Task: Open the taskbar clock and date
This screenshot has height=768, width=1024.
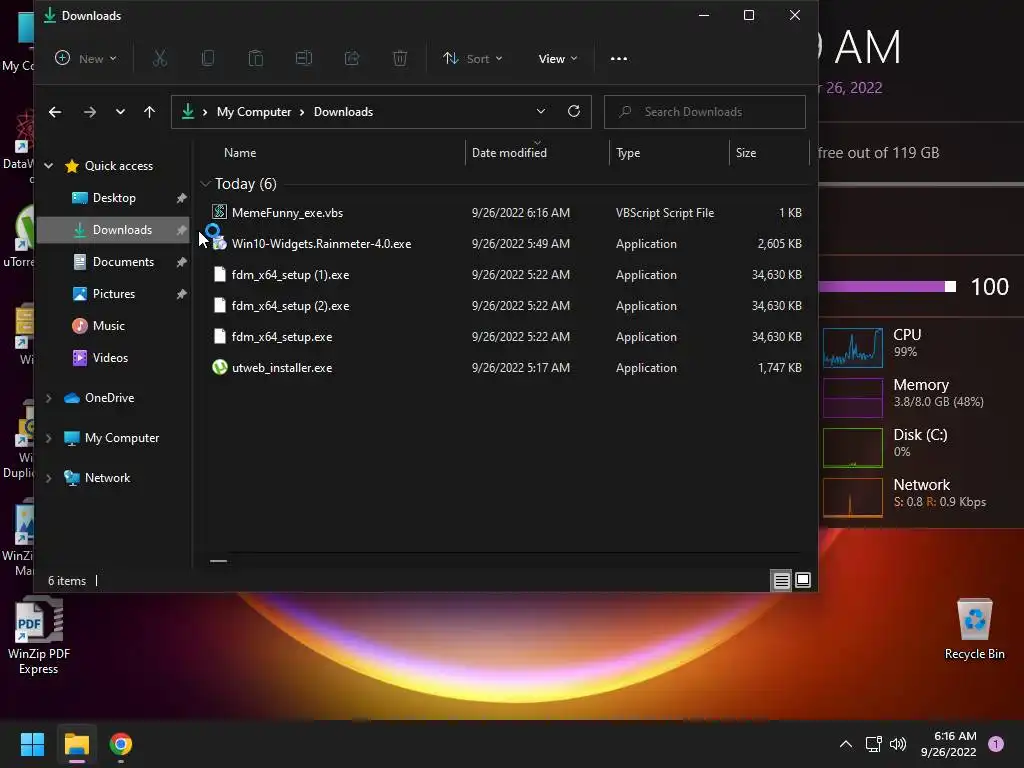Action: [948, 744]
